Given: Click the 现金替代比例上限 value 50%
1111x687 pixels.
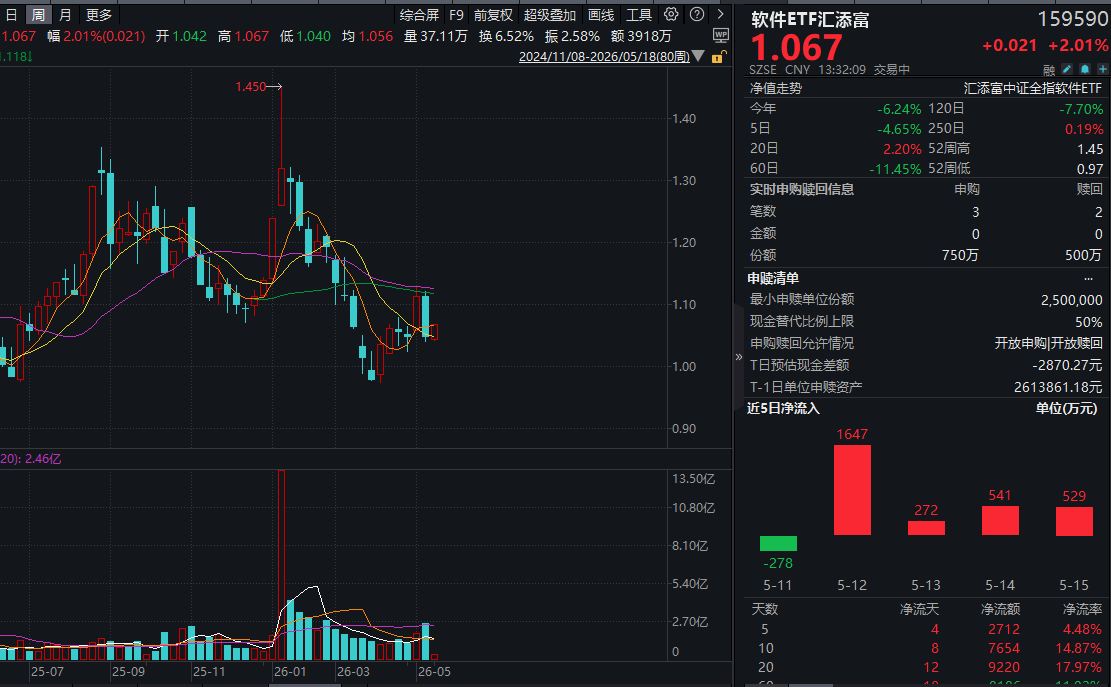Looking at the screenshot, I should click(x=1088, y=322).
